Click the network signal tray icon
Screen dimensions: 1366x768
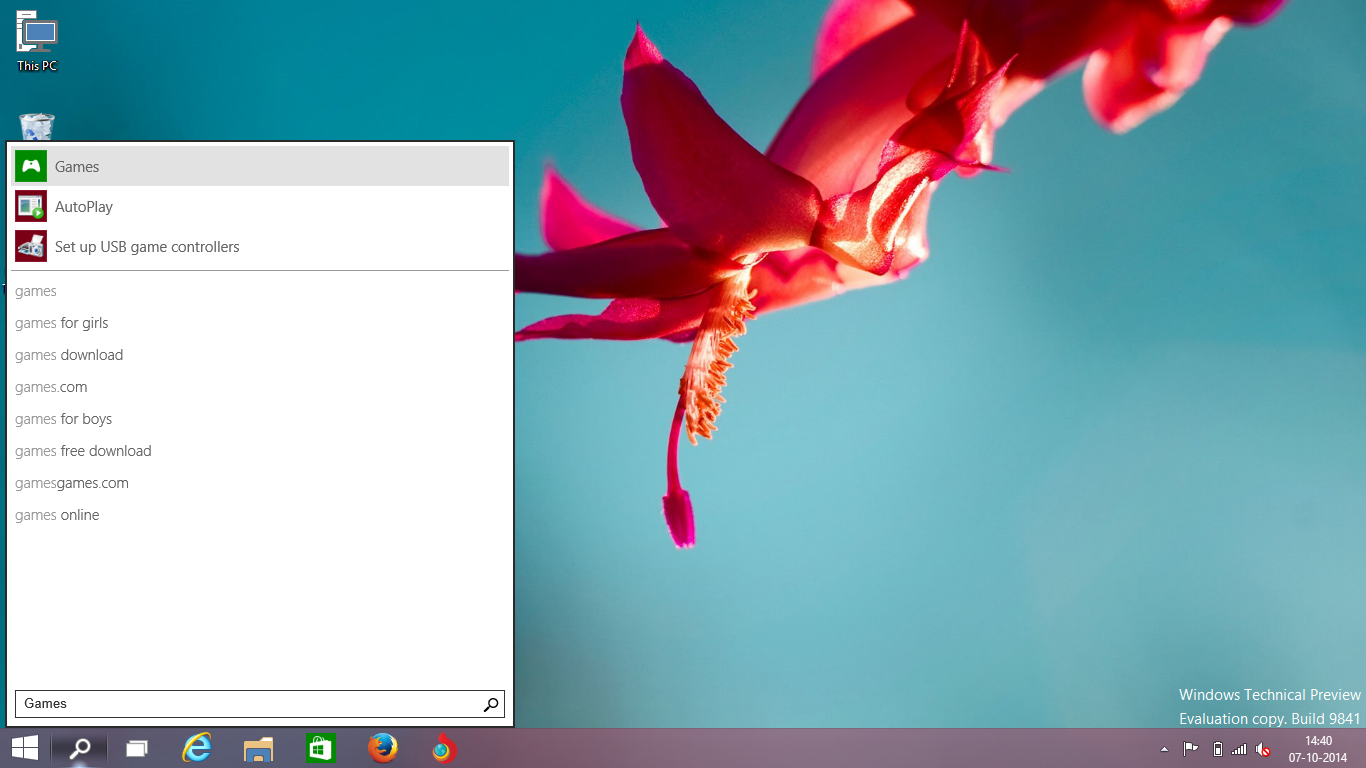point(1239,749)
